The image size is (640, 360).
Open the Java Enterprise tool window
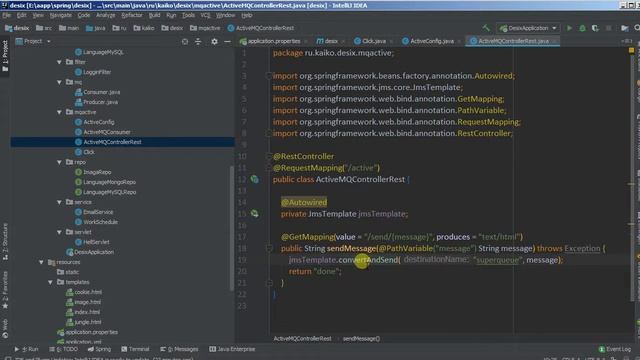[x=232, y=349]
